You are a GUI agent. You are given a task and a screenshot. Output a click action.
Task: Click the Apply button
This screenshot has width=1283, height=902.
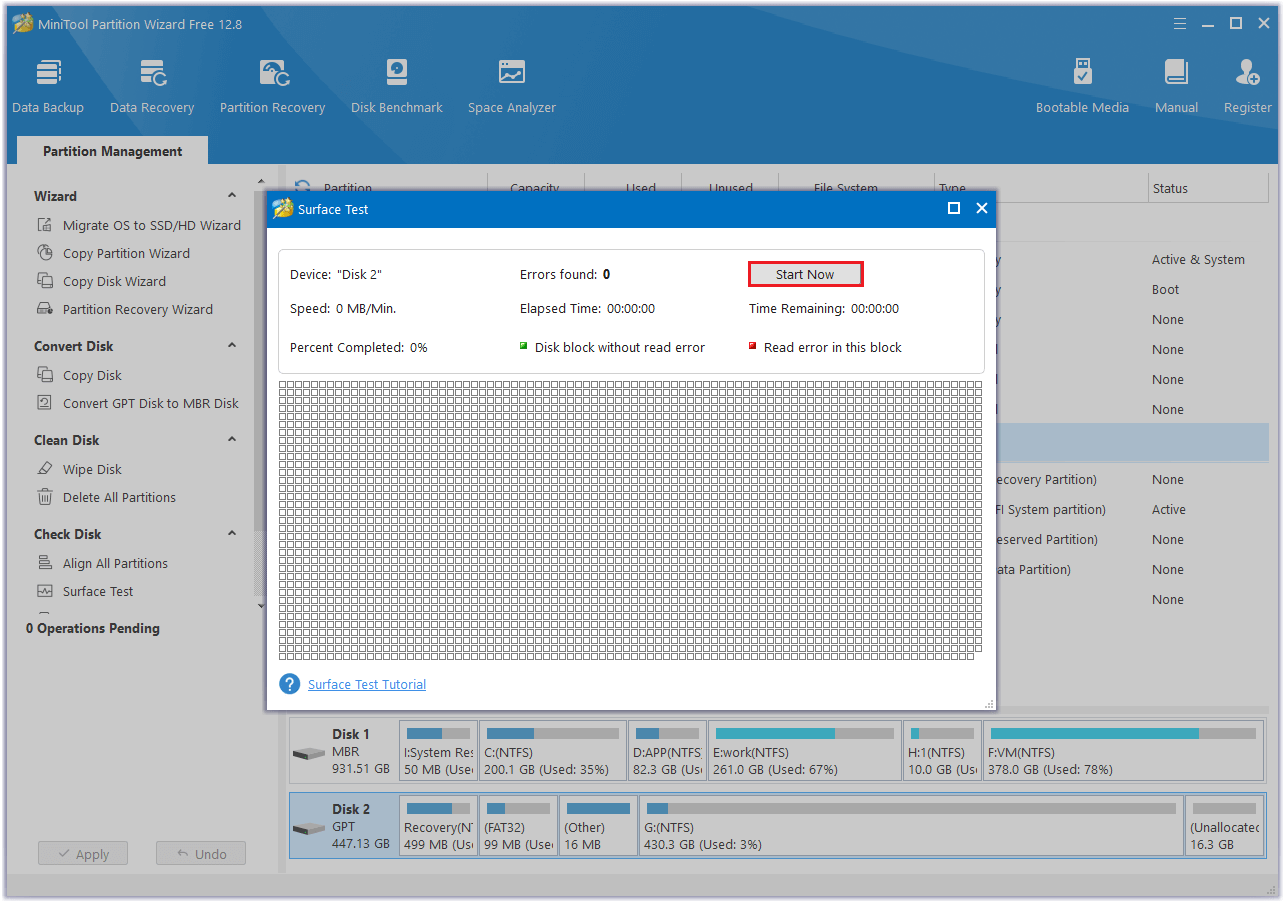click(x=83, y=854)
